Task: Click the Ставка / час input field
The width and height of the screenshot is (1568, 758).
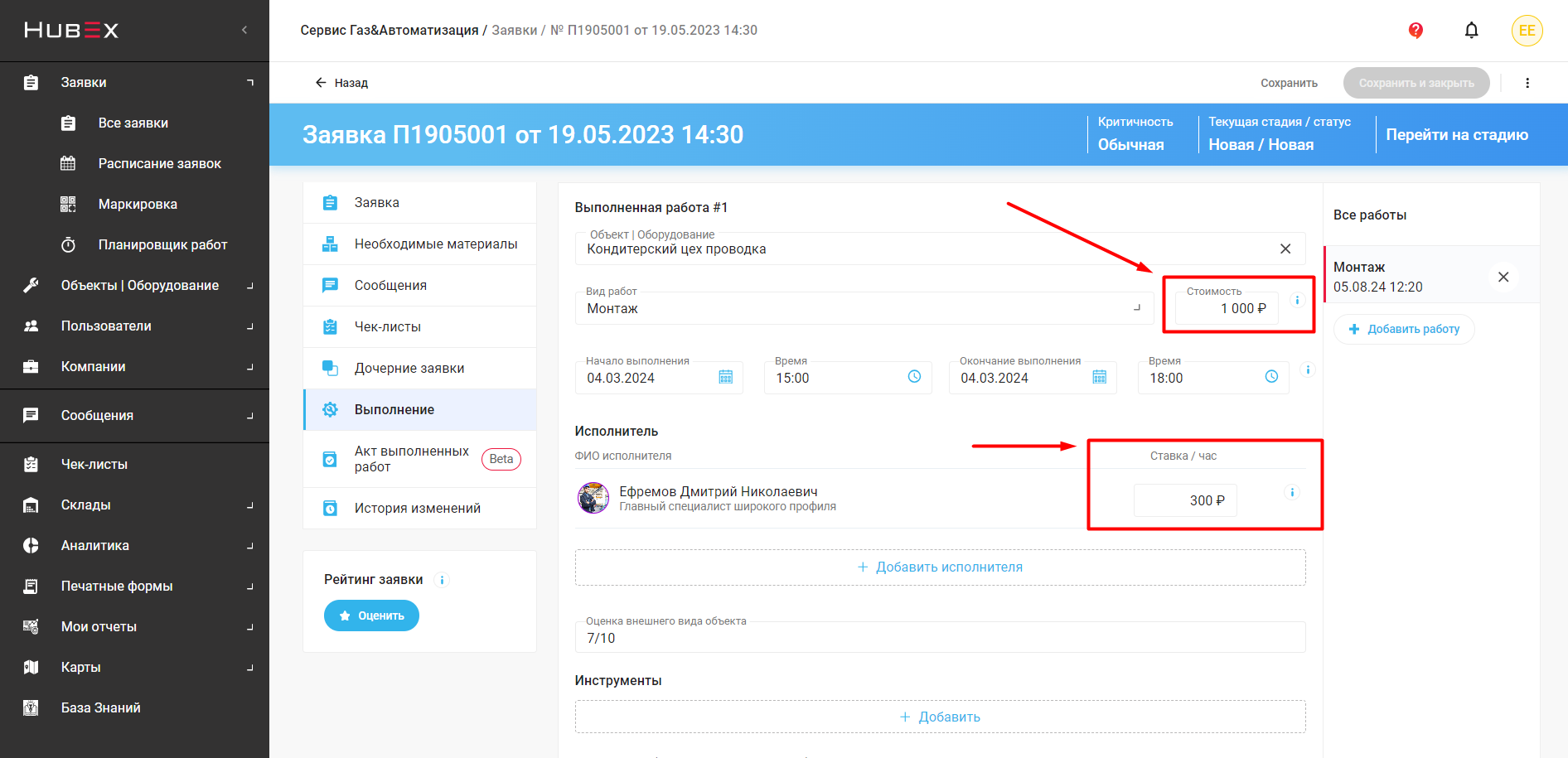Action: pyautogui.click(x=1185, y=500)
